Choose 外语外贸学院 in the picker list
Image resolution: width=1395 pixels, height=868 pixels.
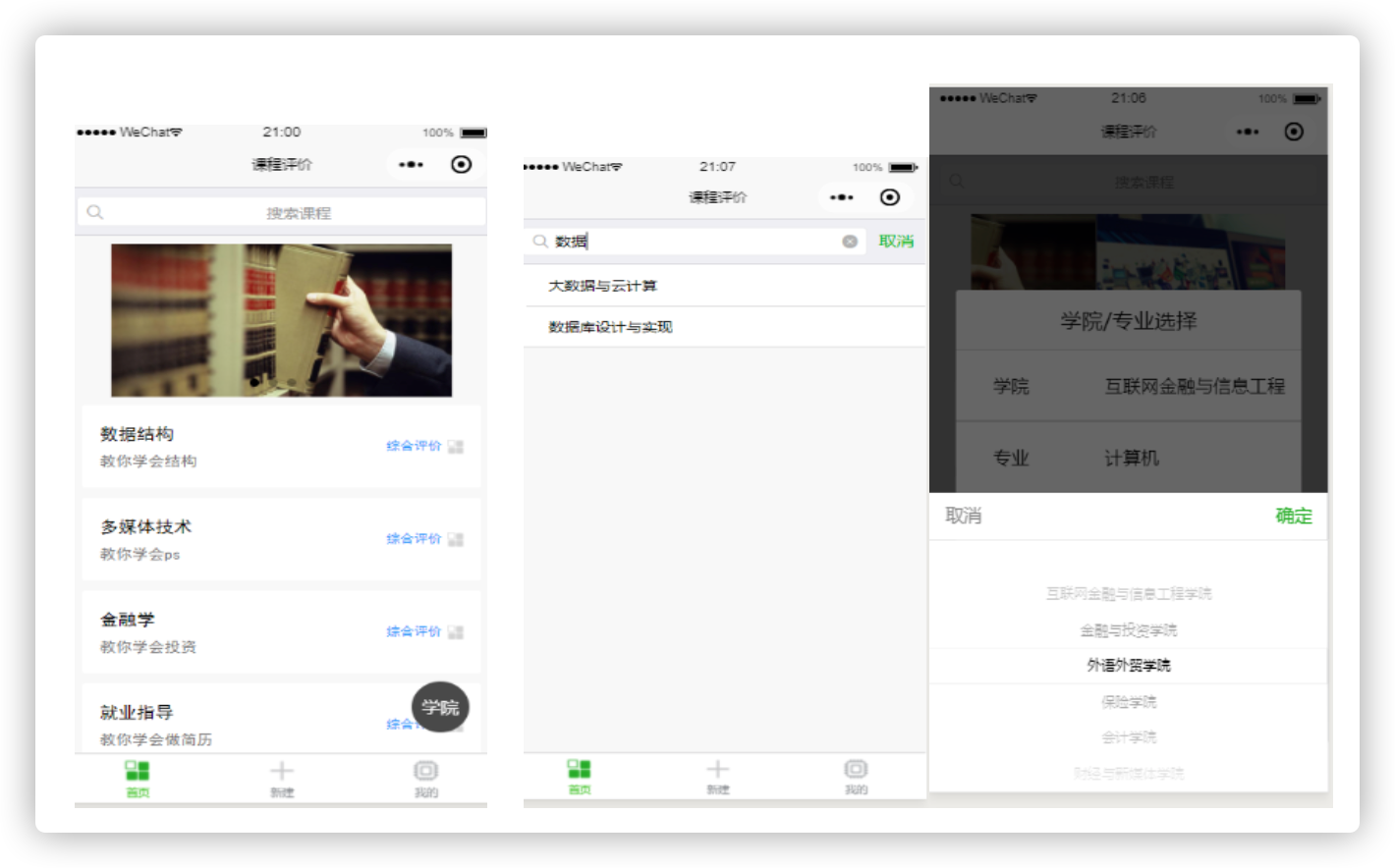pyautogui.click(x=1129, y=666)
